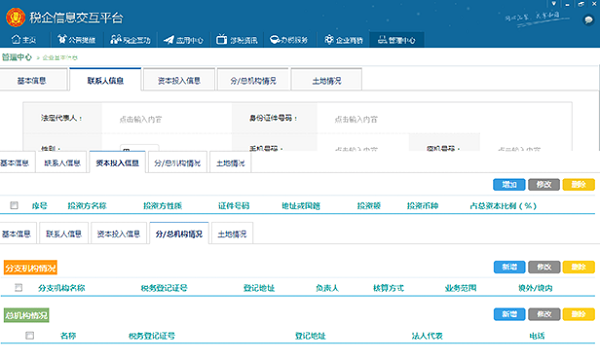This screenshot has width=600, height=360.
Task: Click the green 总机构情况 section label
Action: (x=26, y=315)
